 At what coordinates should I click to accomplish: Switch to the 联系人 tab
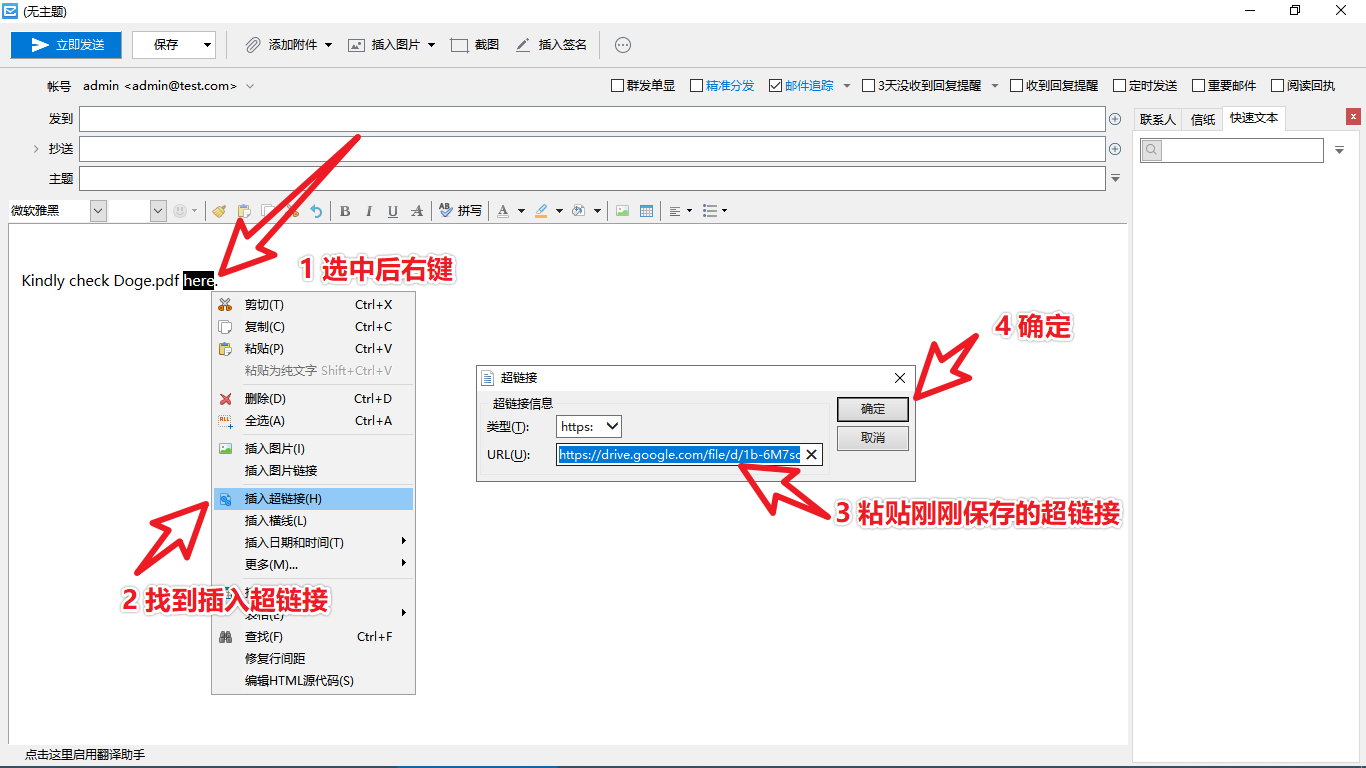[1158, 119]
